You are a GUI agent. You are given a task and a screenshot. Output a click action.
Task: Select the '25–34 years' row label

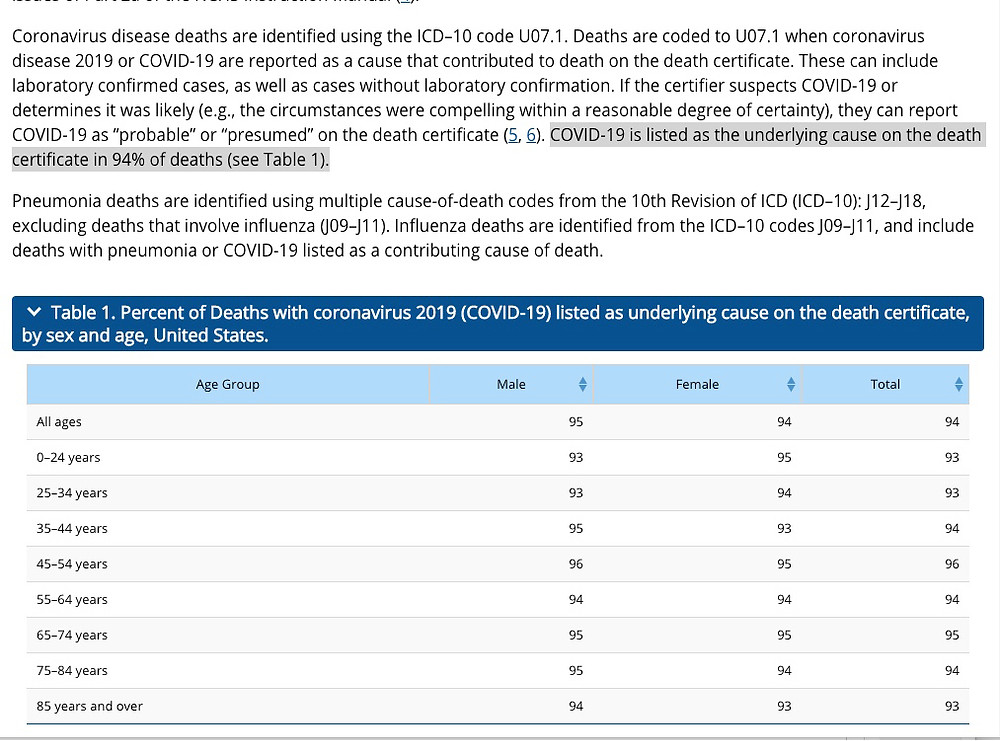click(x=71, y=493)
